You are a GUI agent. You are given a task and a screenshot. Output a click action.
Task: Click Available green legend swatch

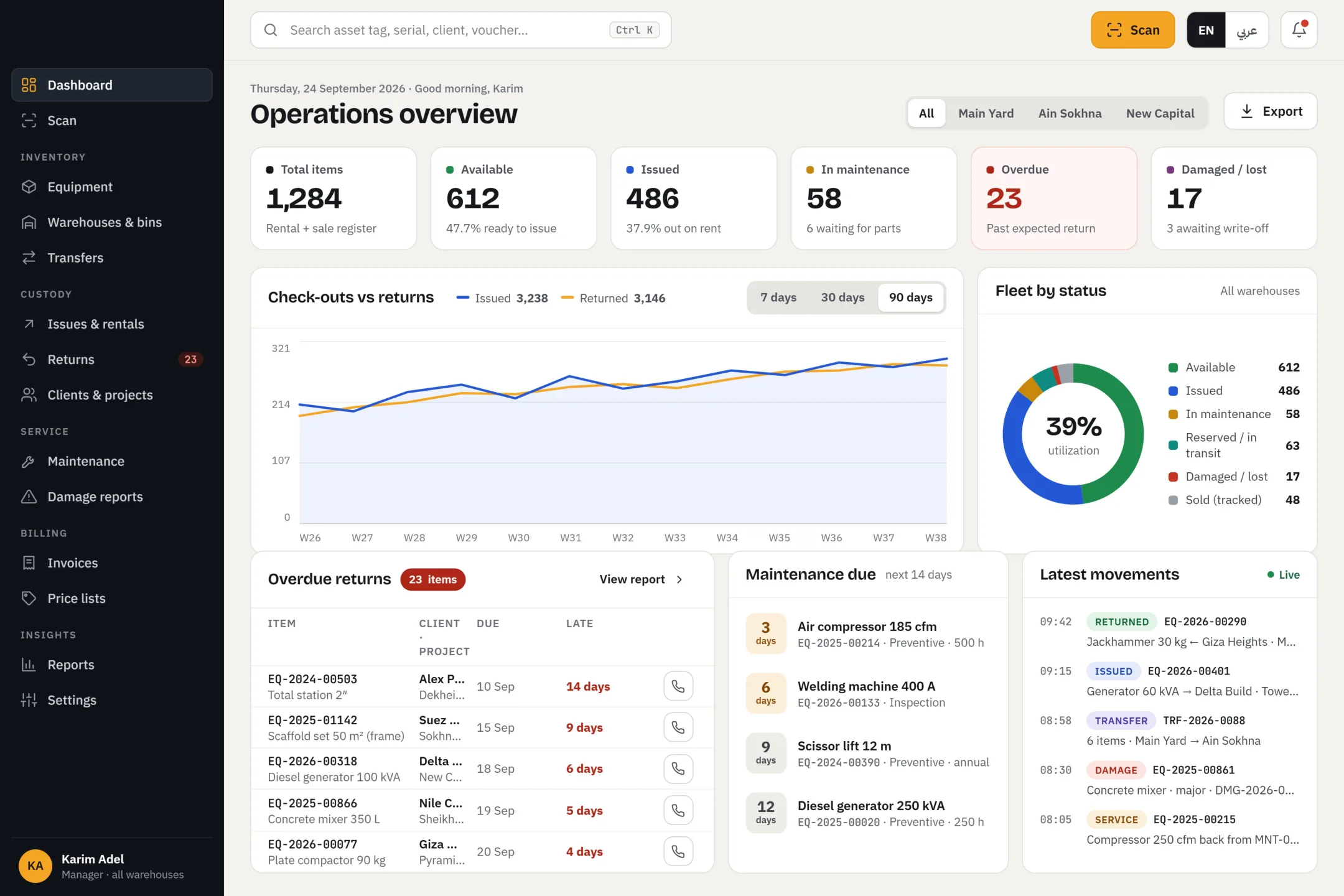point(1173,368)
